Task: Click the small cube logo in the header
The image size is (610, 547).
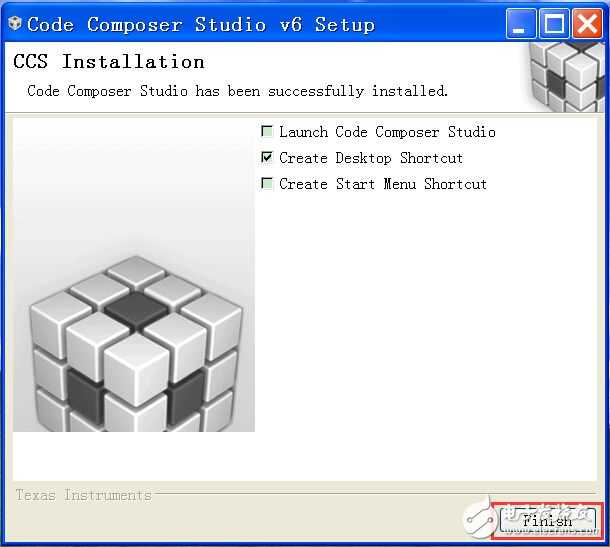Action: click(x=566, y=77)
